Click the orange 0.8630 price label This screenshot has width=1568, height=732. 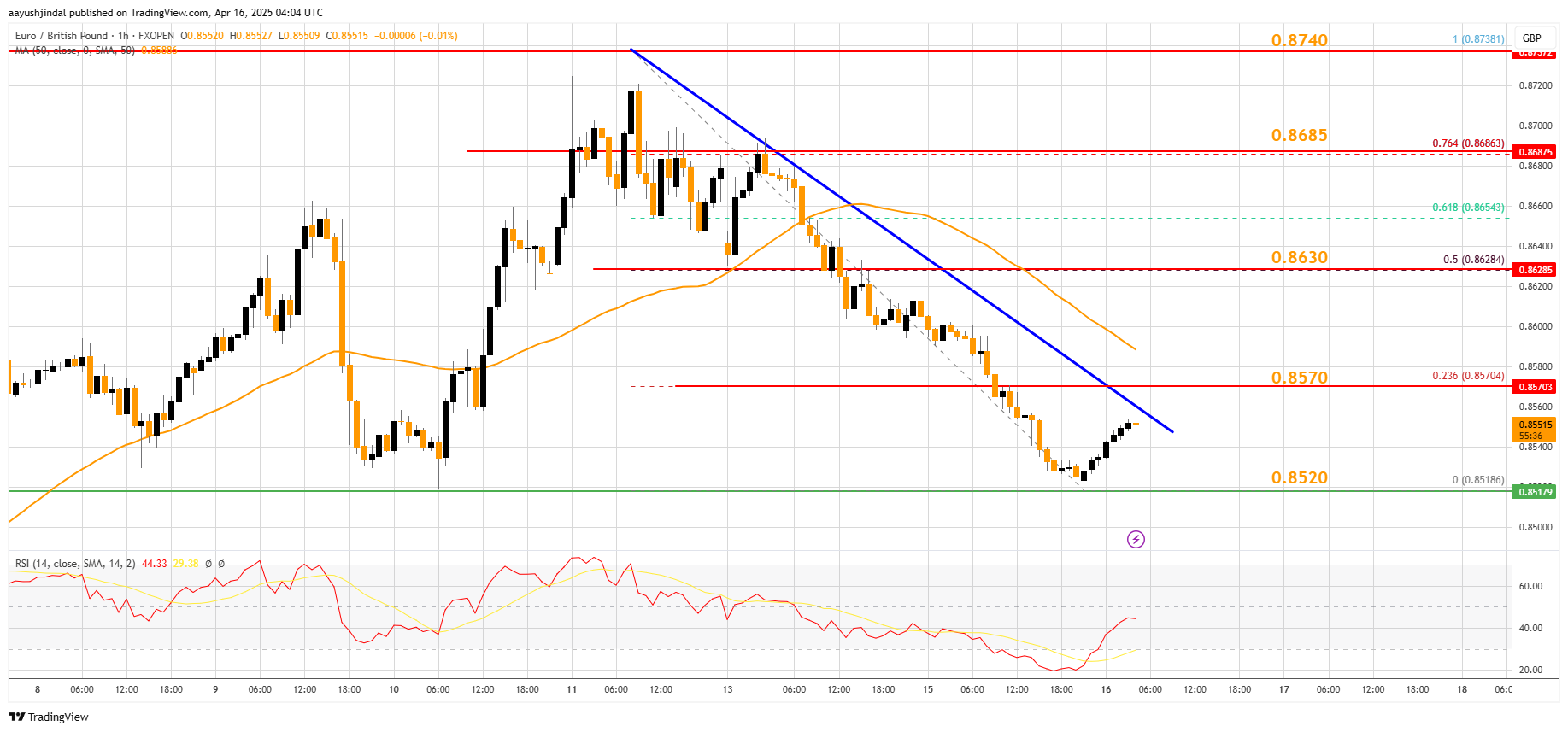[1300, 257]
